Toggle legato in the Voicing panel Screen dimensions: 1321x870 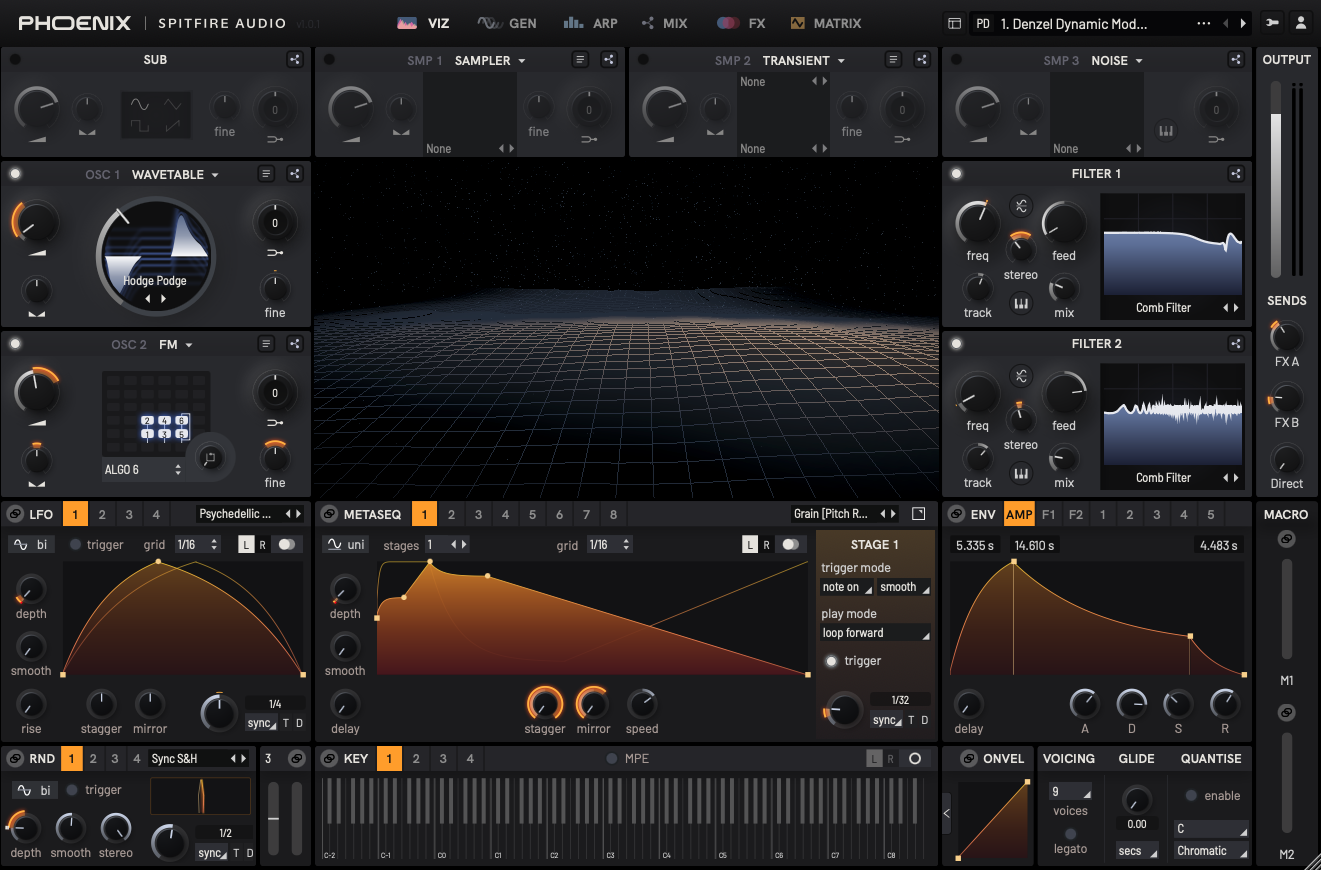tap(1070, 833)
